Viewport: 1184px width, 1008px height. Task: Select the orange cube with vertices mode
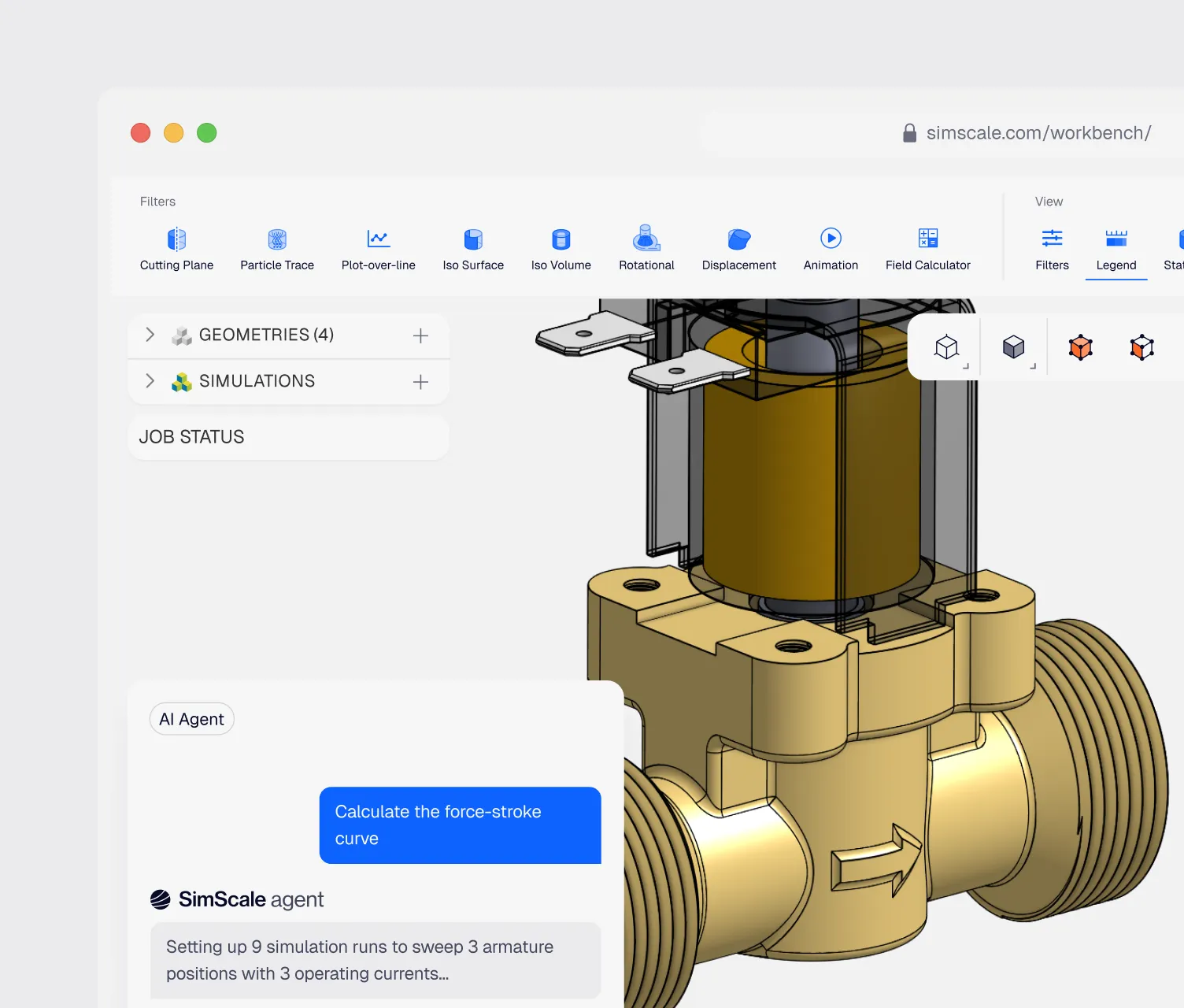click(x=1142, y=347)
